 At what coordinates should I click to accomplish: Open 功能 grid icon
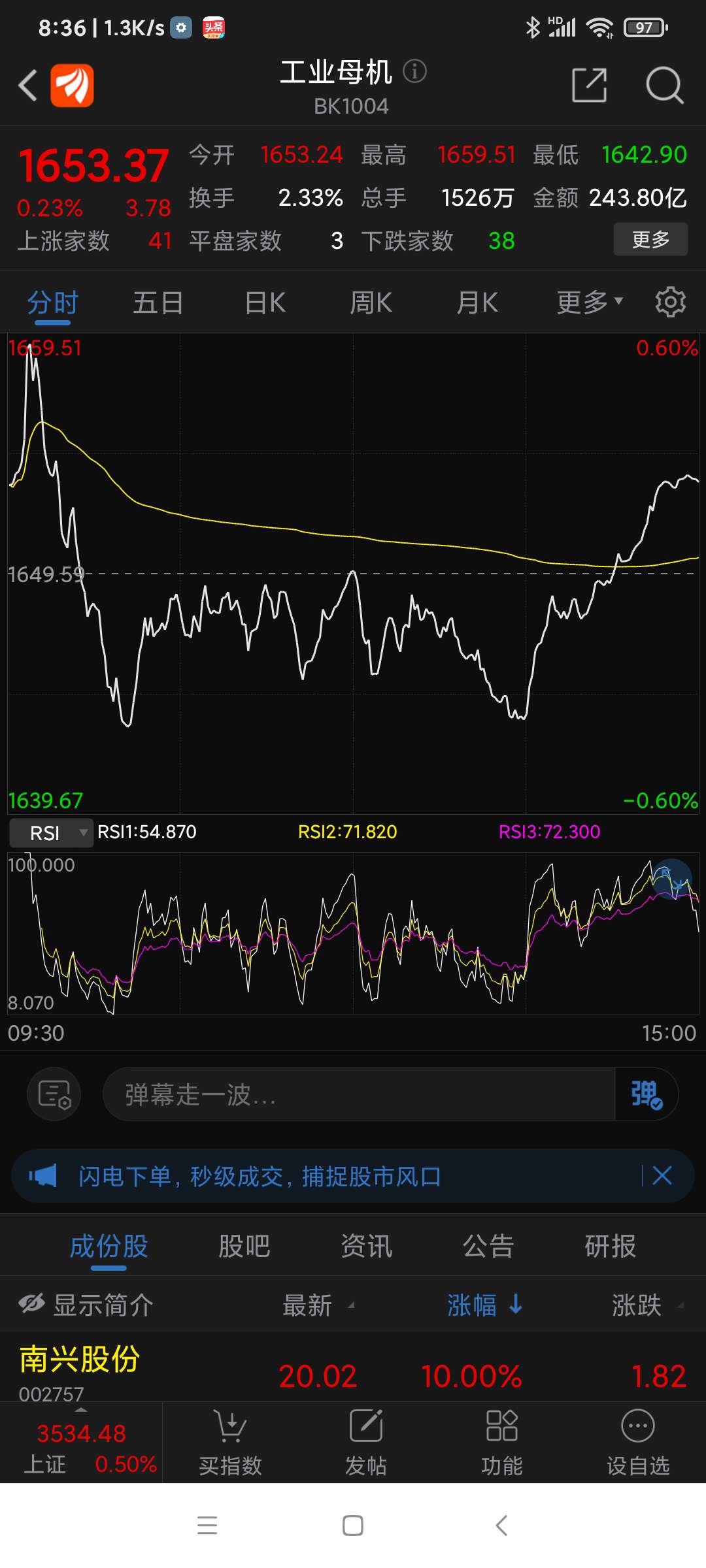click(502, 1426)
